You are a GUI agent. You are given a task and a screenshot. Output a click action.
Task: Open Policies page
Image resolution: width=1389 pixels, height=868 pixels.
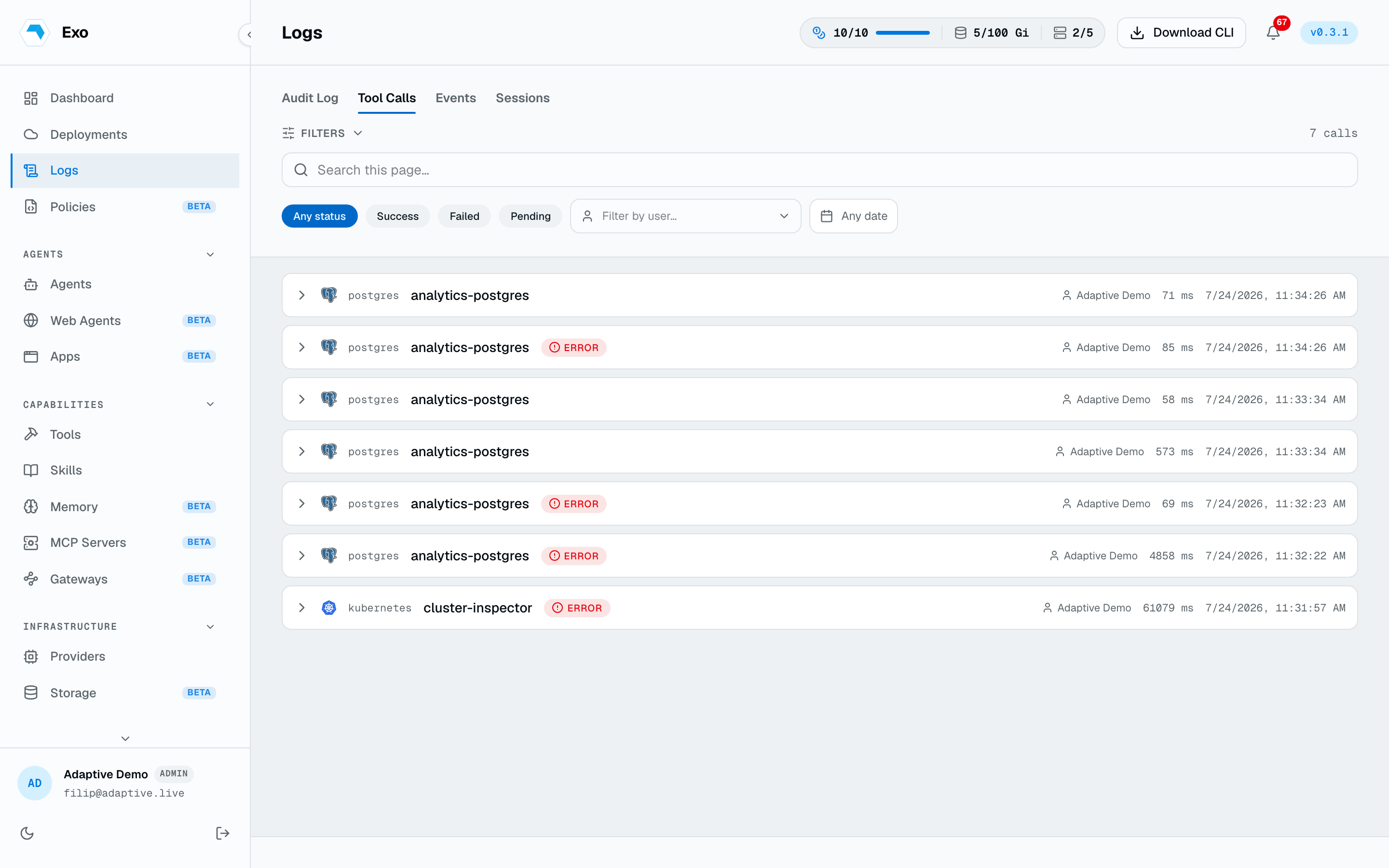point(125,207)
